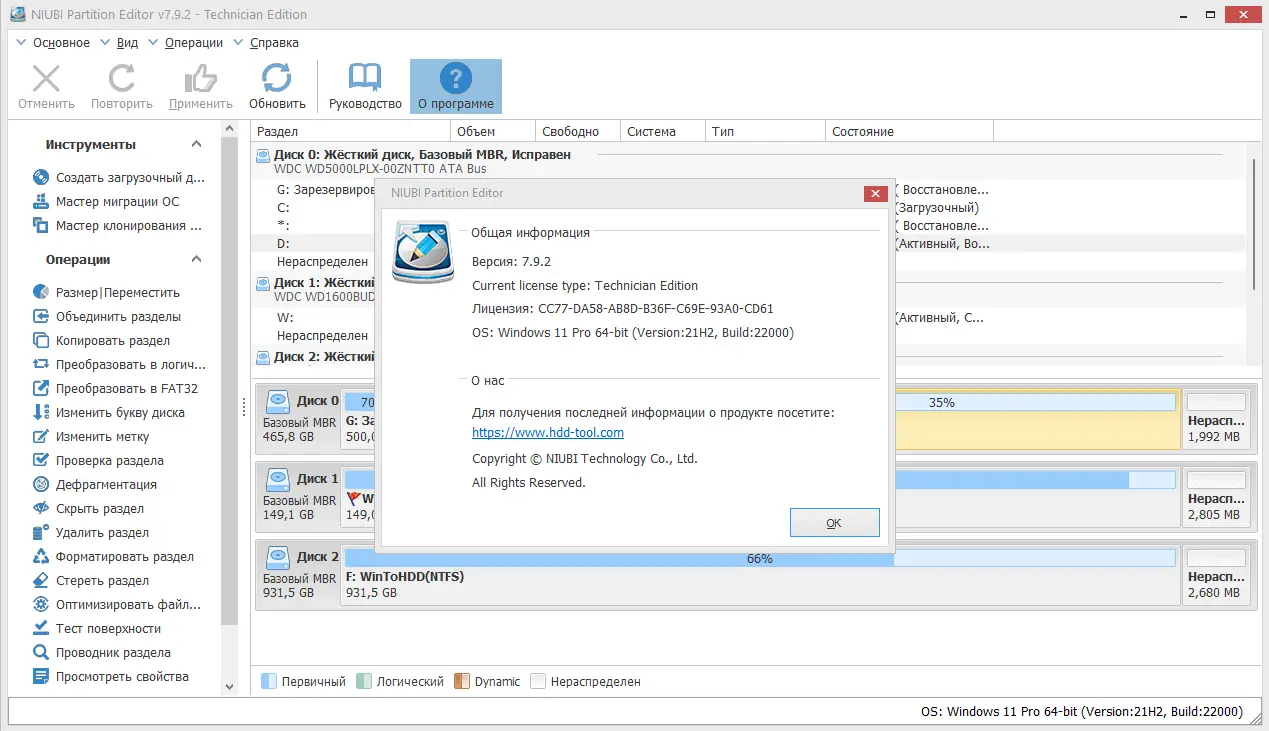Click Dynamic legend color swatch
The width and height of the screenshot is (1269, 731).
[461, 681]
